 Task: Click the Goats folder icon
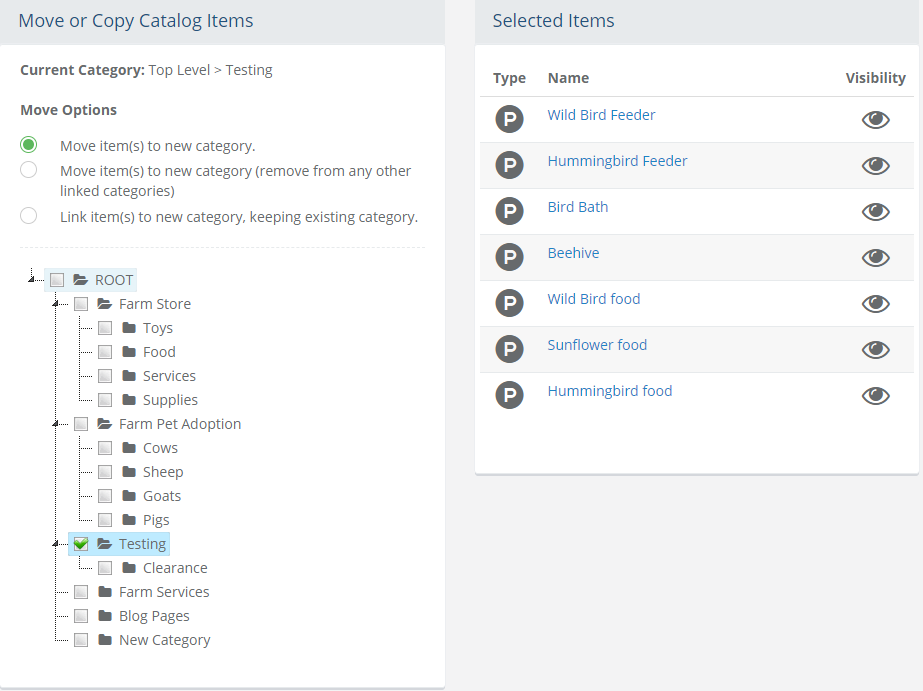coord(129,496)
